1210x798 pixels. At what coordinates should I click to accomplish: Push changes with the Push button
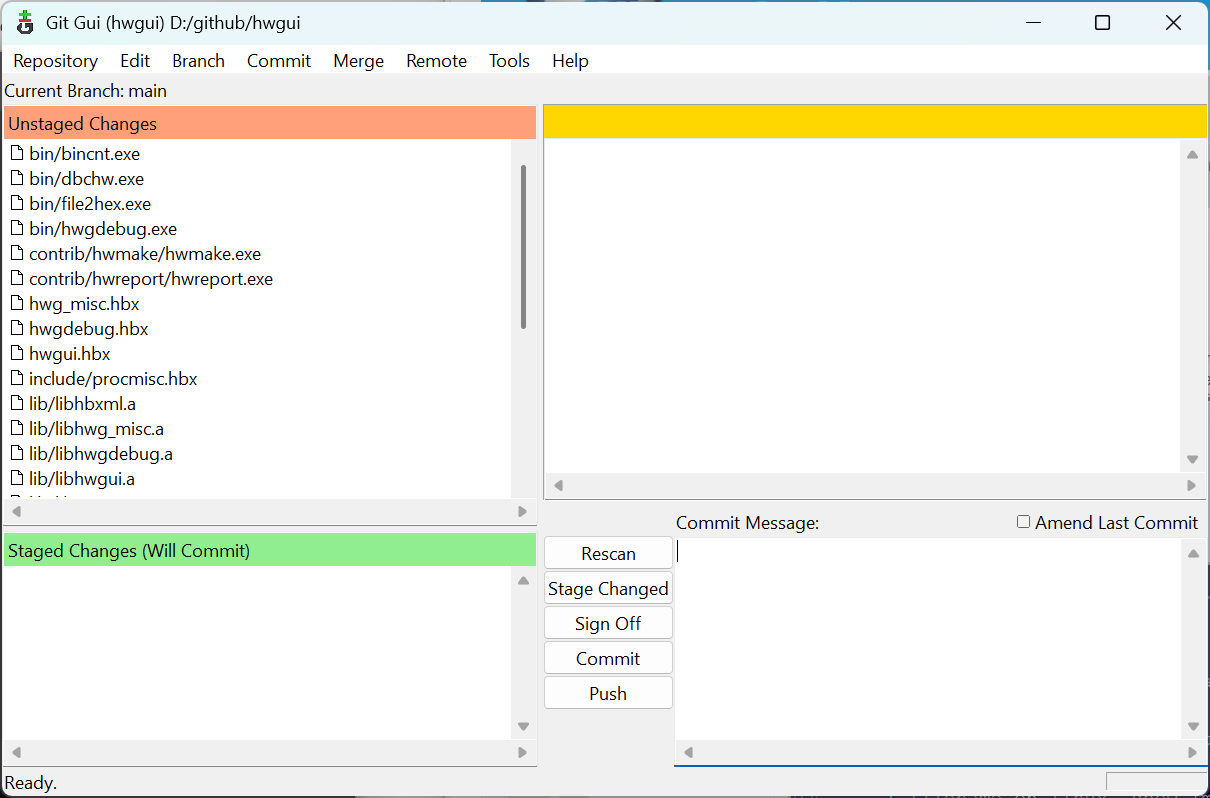pos(608,694)
